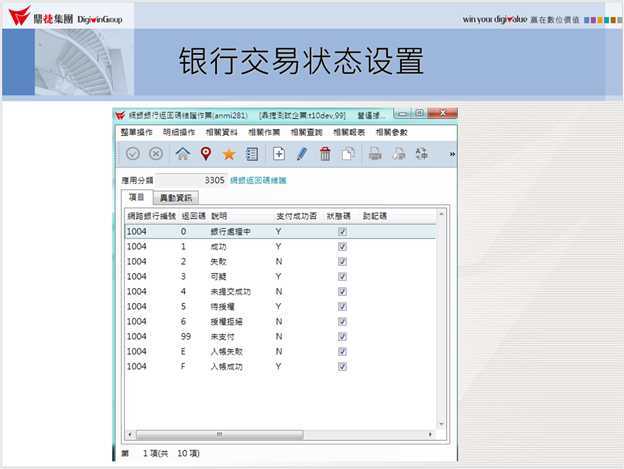Click the N value in return code 2 row
Screen dimensions: 624x469
pyautogui.click(x=279, y=261)
